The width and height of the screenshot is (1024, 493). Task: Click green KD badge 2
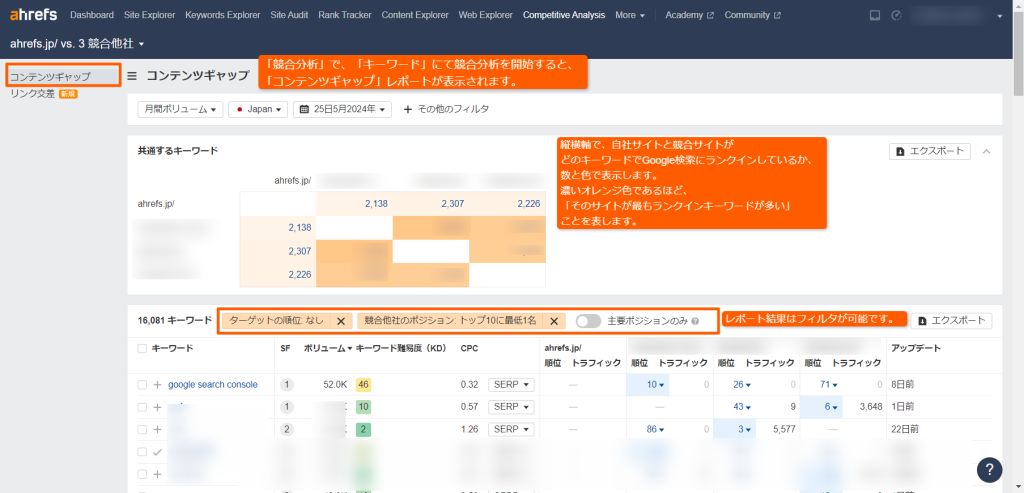coord(363,429)
